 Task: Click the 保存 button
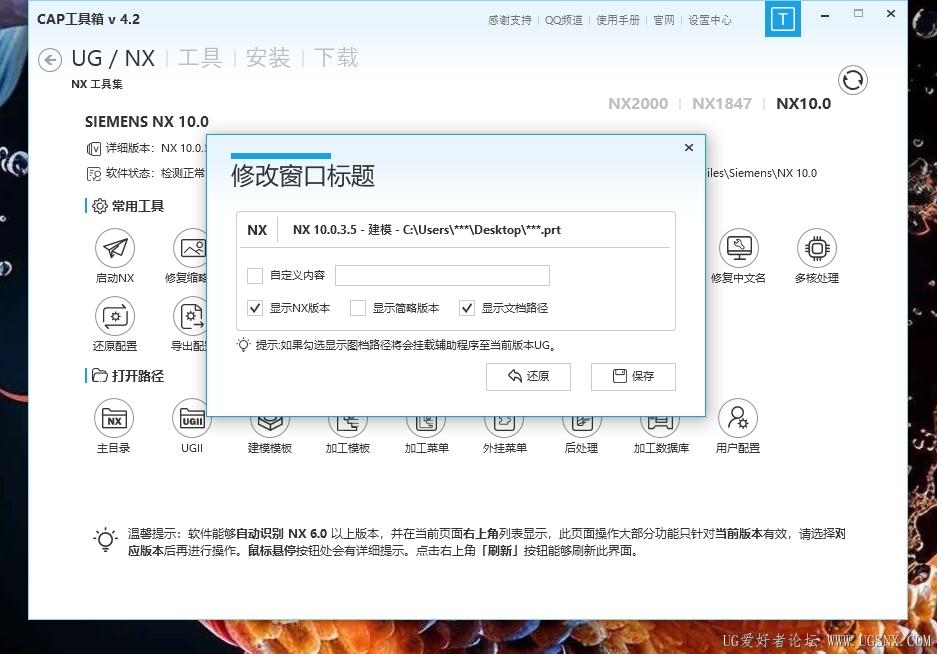[633, 377]
